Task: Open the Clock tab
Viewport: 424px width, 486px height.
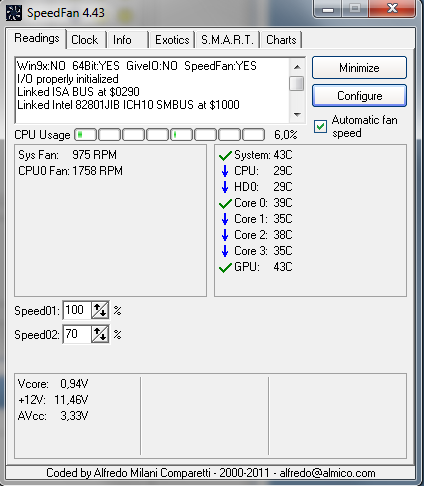Action: click(x=85, y=40)
